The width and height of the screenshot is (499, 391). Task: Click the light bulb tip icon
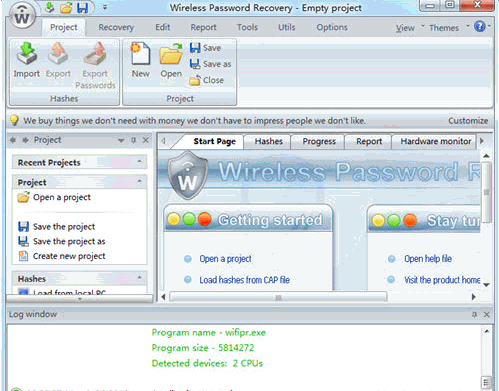coord(14,120)
